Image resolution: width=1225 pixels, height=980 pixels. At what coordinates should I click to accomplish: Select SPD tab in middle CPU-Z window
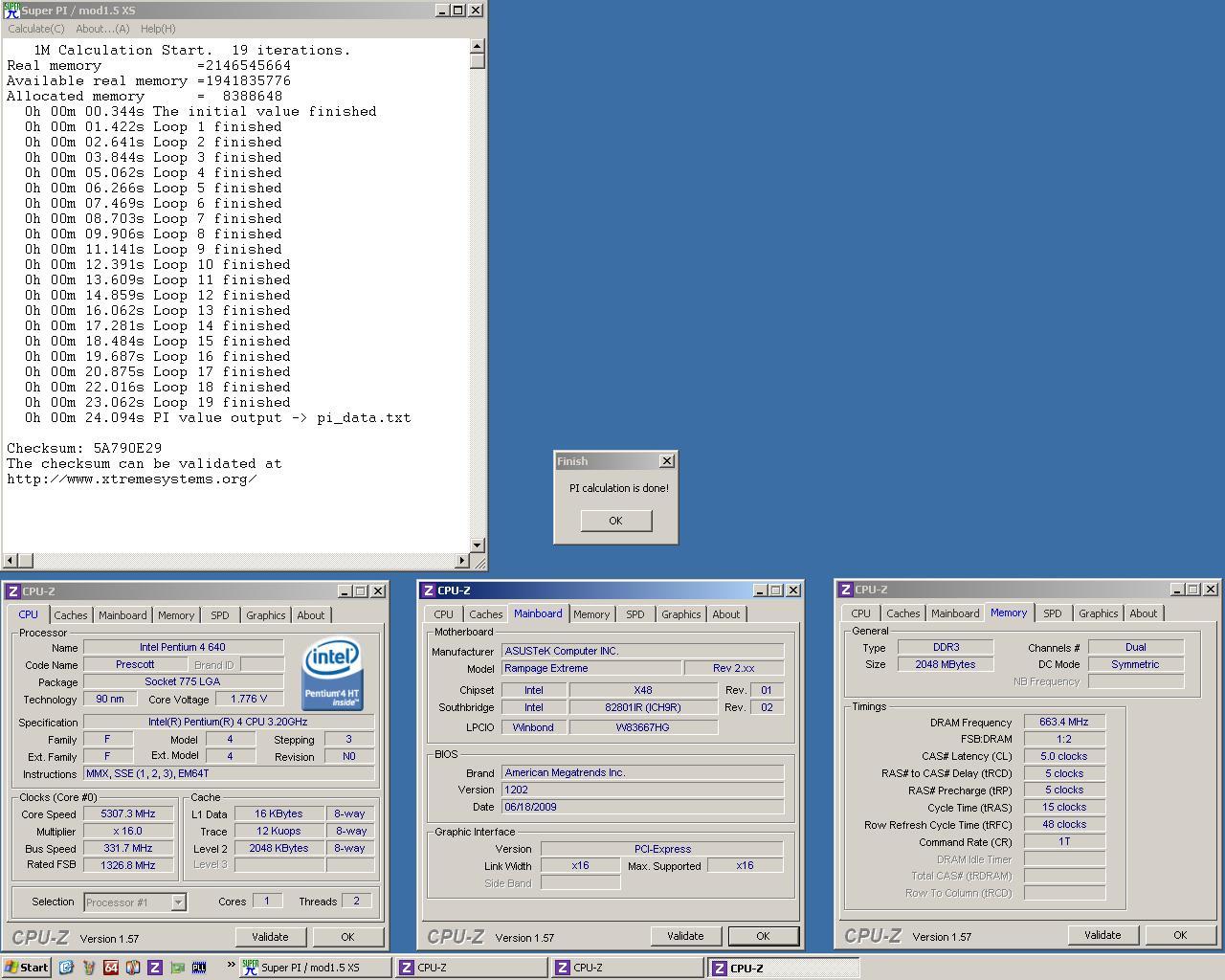[635, 614]
